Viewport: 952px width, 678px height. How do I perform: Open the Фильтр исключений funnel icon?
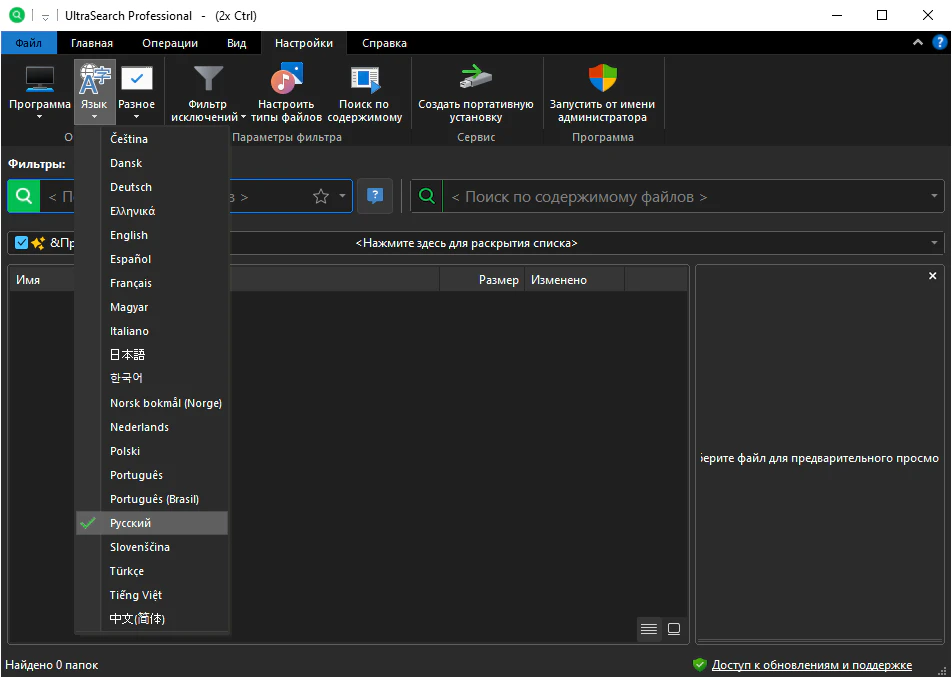click(208, 80)
